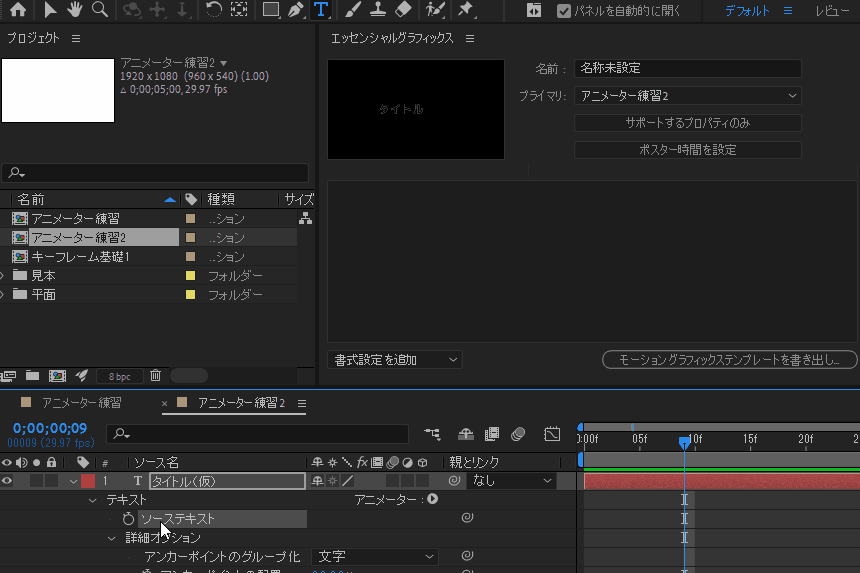Click the new folder icon in Project panel
This screenshot has width=860, height=573.
[x=32, y=376]
